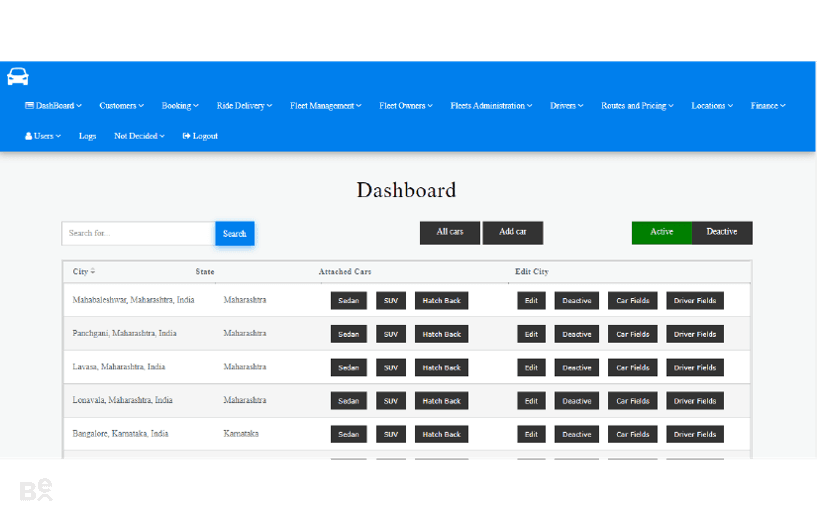Select 'Bangalore, Karnataka, India' city cell
This screenshot has height=520, width=817.
click(120, 434)
